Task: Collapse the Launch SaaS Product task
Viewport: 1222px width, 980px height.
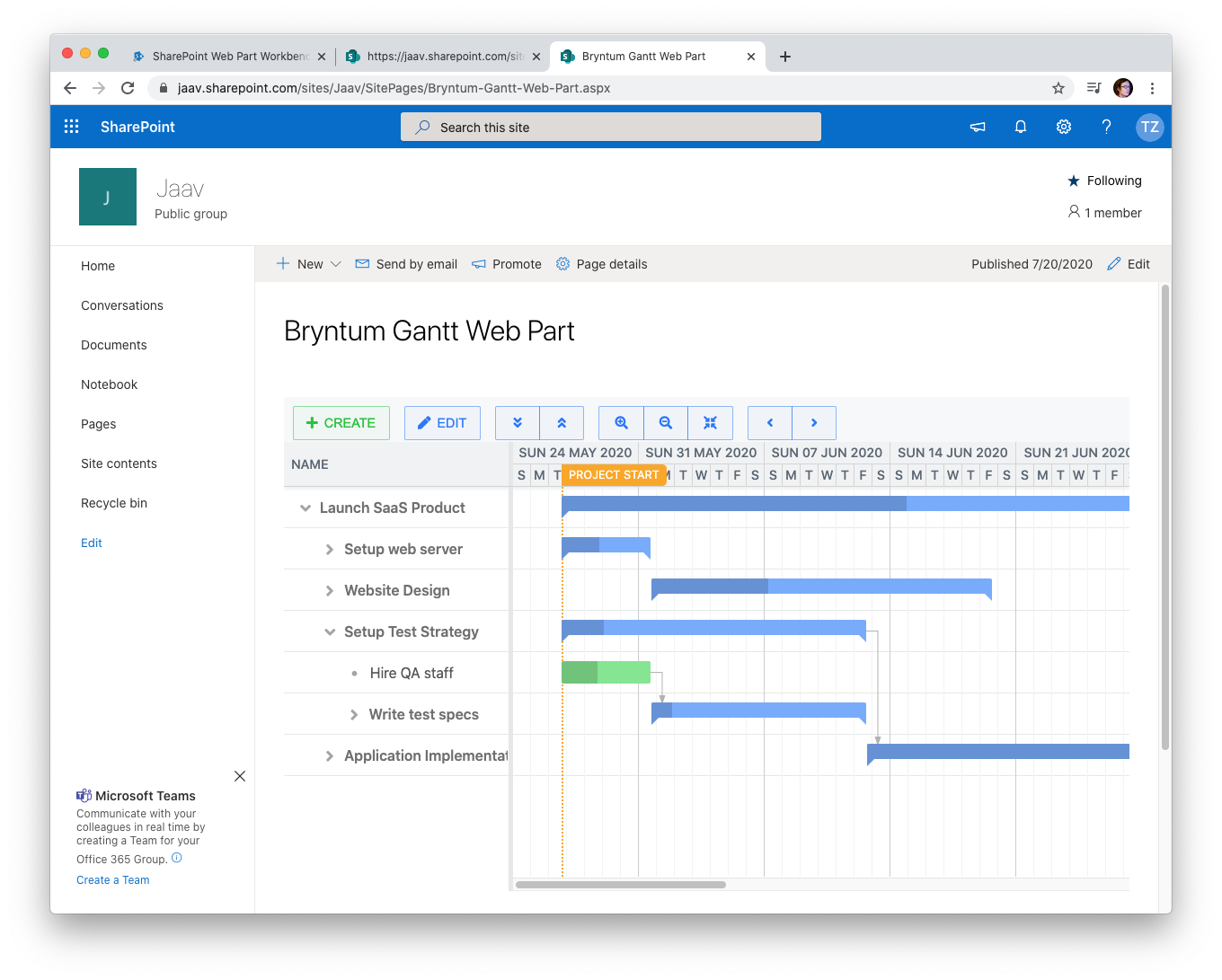Action: click(305, 508)
